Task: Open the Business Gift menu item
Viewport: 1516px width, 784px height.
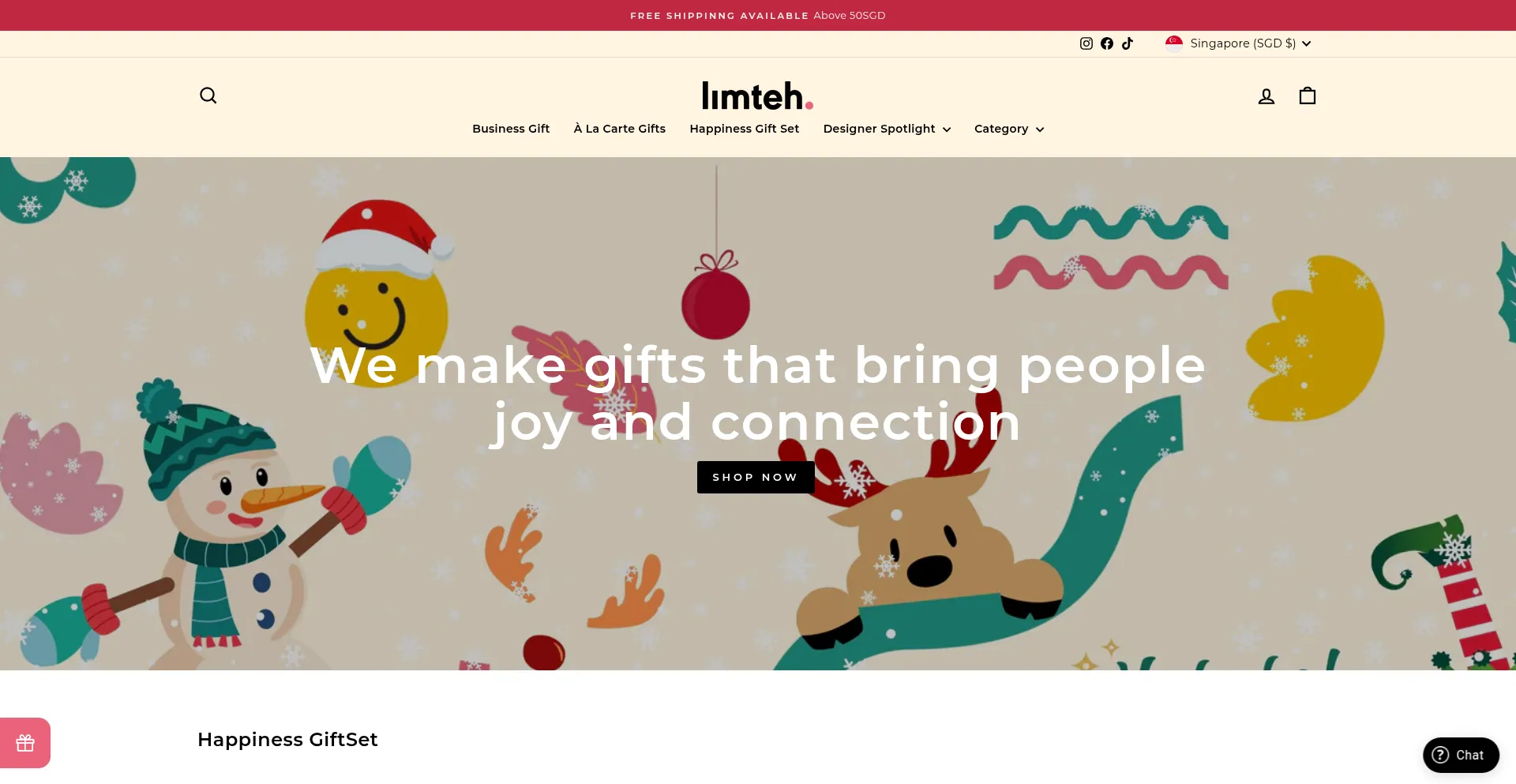Action: (x=511, y=129)
